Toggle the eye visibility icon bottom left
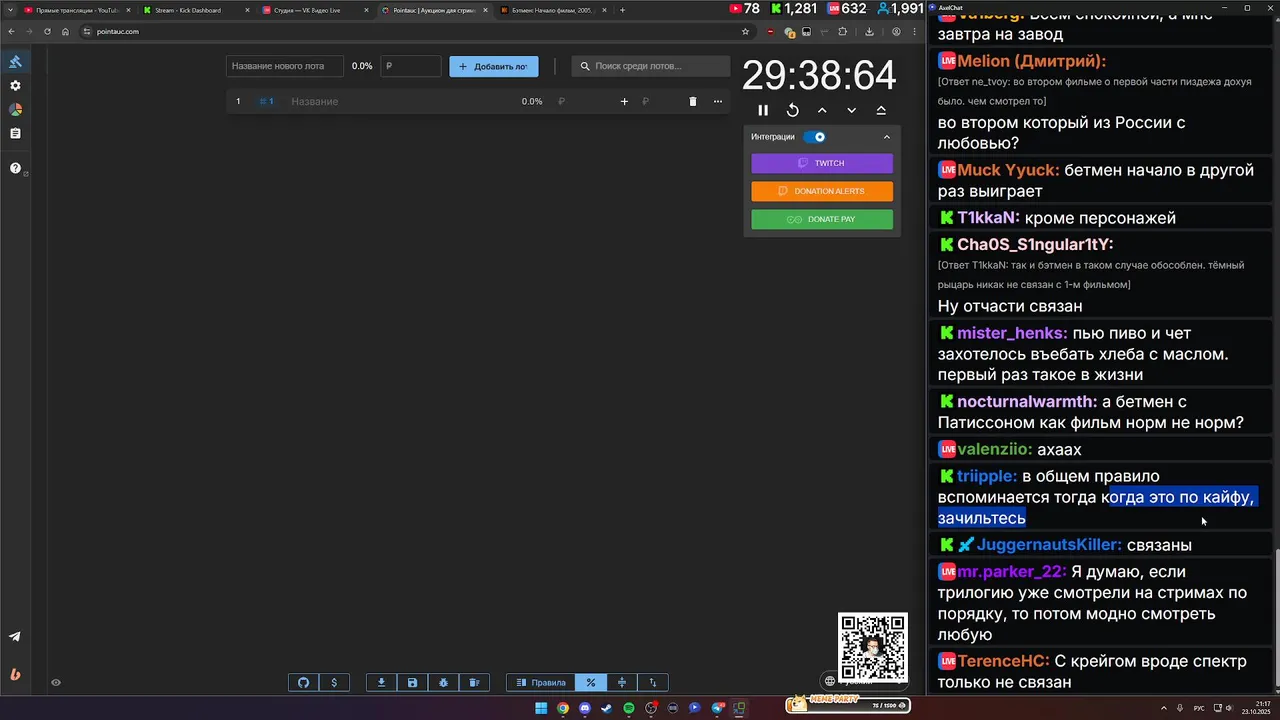Viewport: 1280px width, 720px height. coord(56,683)
